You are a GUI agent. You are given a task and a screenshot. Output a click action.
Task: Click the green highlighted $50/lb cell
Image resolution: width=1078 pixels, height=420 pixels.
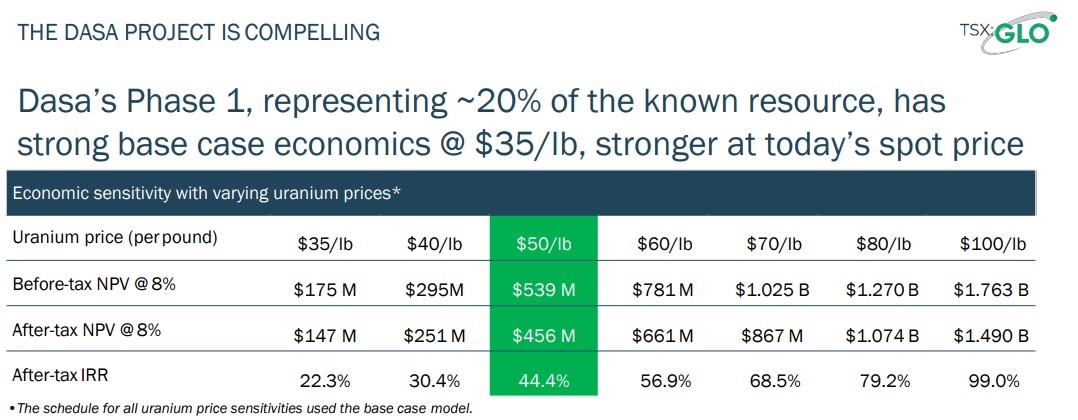coord(544,244)
